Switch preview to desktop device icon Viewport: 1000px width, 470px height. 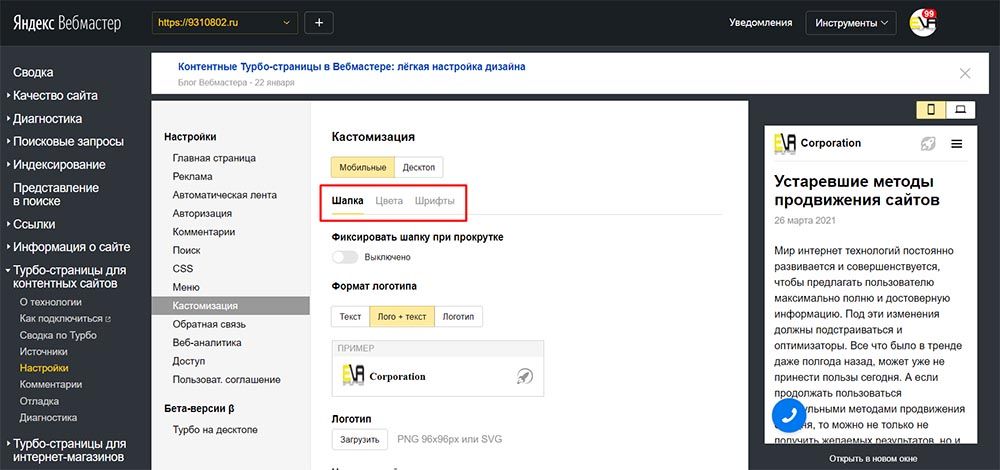pyautogui.click(x=960, y=109)
